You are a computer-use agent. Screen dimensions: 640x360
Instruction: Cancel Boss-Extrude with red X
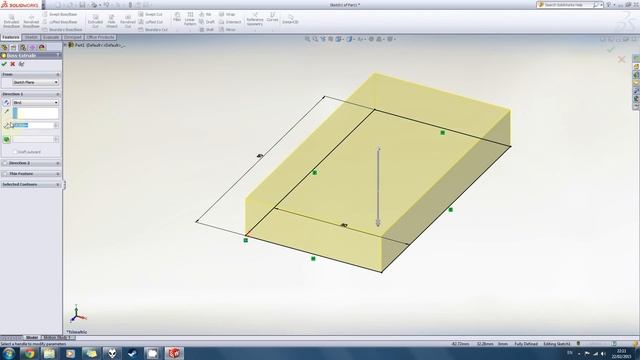tap(13, 64)
